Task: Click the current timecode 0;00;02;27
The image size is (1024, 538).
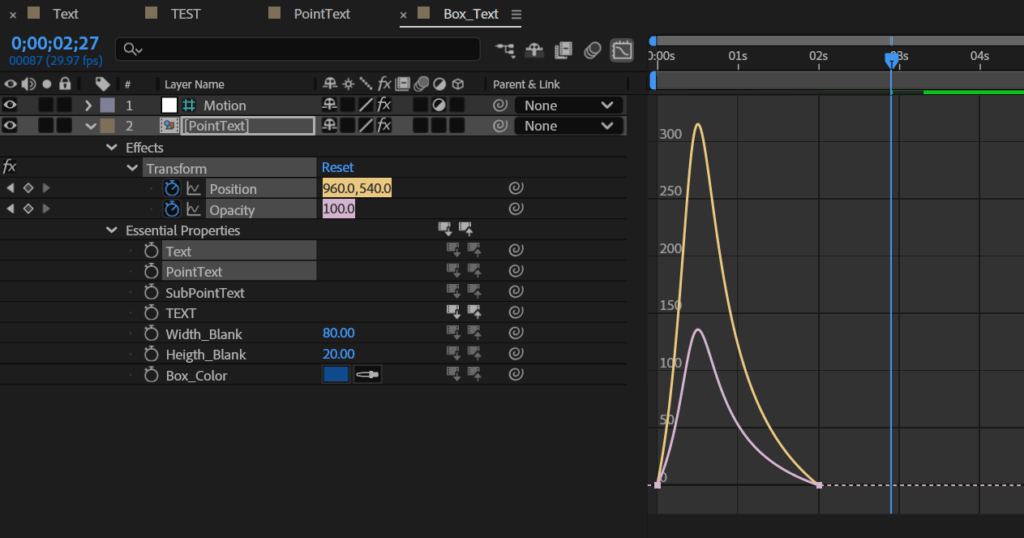Action: tap(55, 43)
